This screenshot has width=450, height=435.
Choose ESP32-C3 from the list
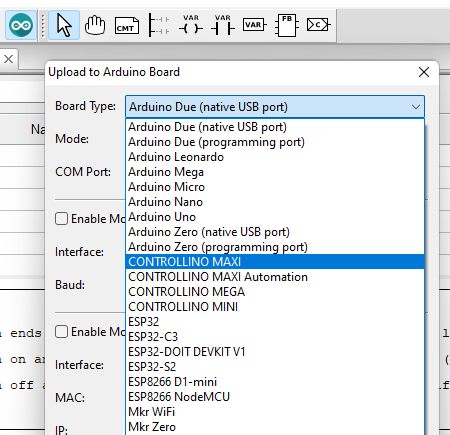[x=275, y=337]
